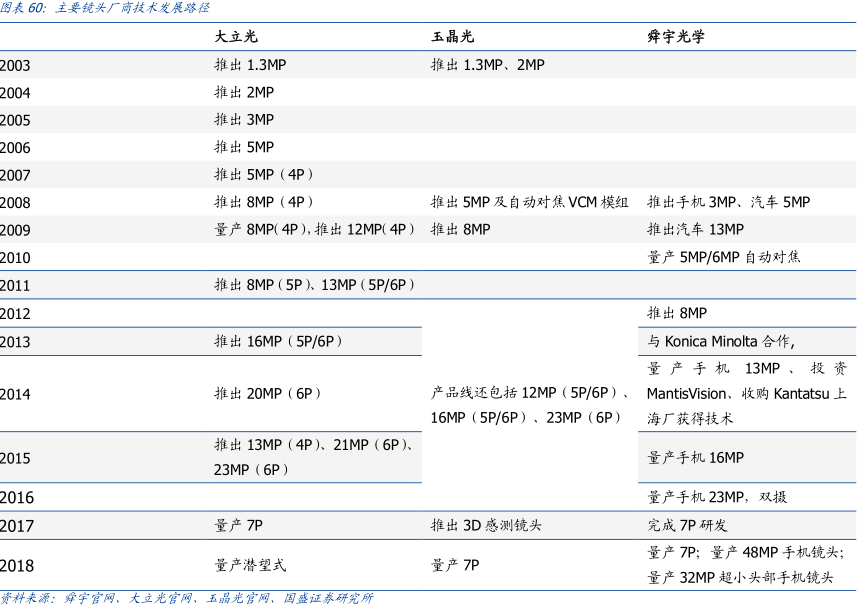Image resolution: width=862 pixels, height=613 pixels.
Task: Click the 量产 5MP/6MP 自动对焦 cell
Action: [723, 257]
